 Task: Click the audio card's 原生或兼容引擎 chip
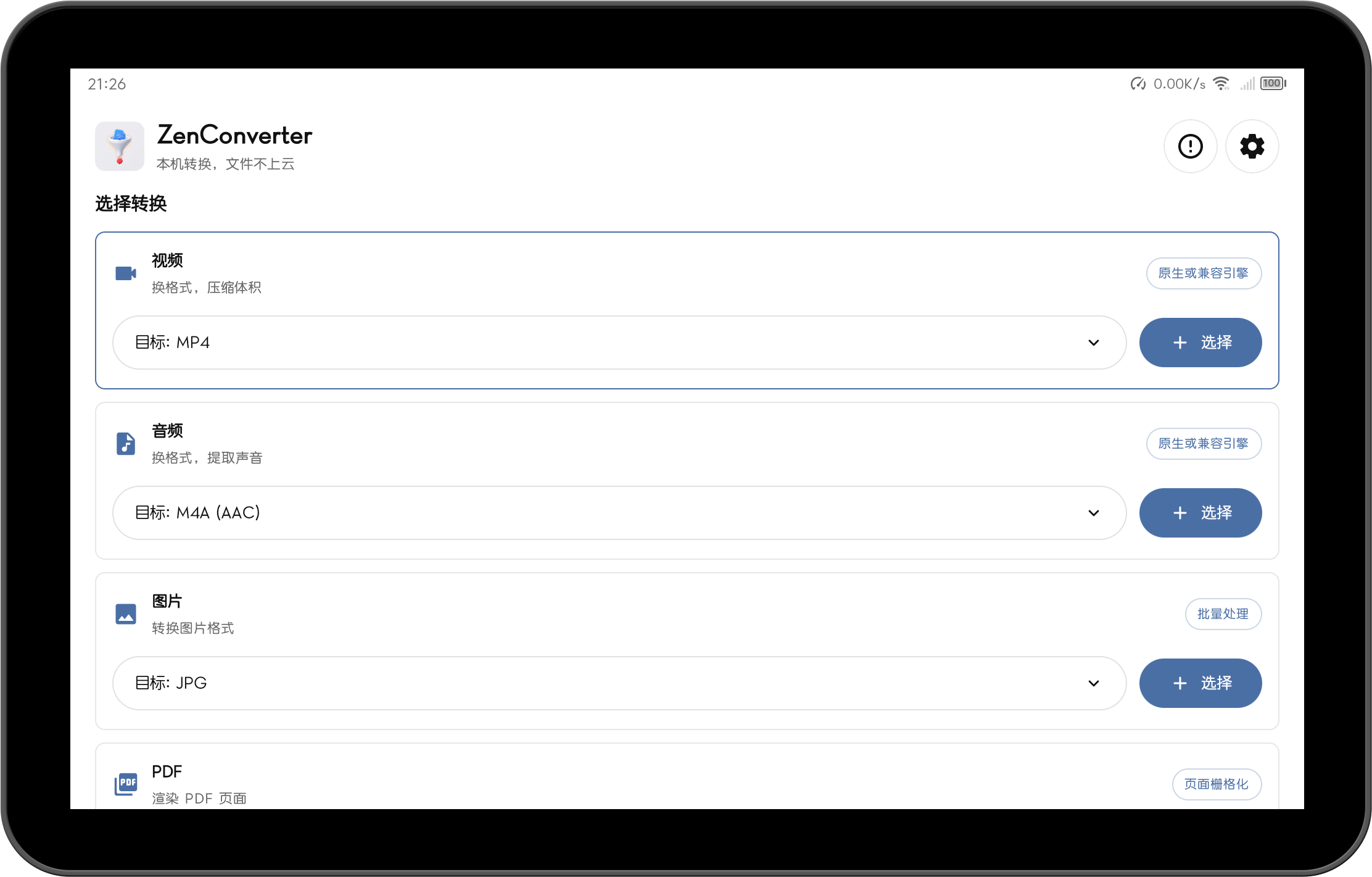pos(1204,444)
